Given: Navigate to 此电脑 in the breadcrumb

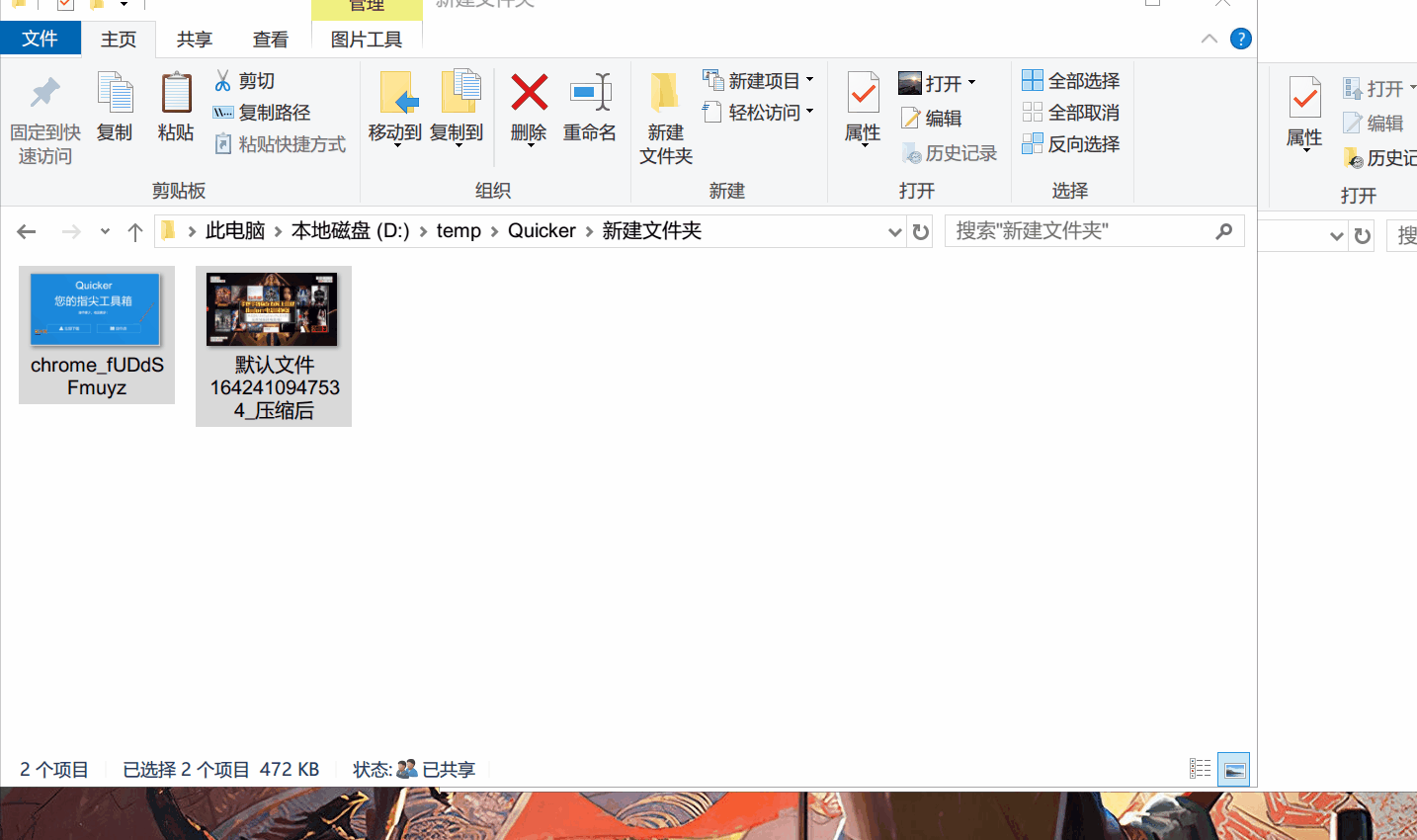Looking at the screenshot, I should pos(235,231).
